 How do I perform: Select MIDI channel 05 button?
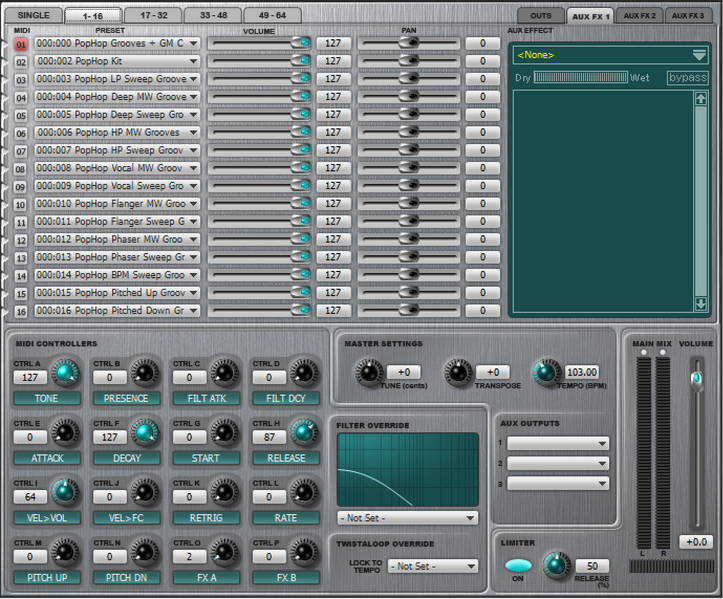[21, 116]
